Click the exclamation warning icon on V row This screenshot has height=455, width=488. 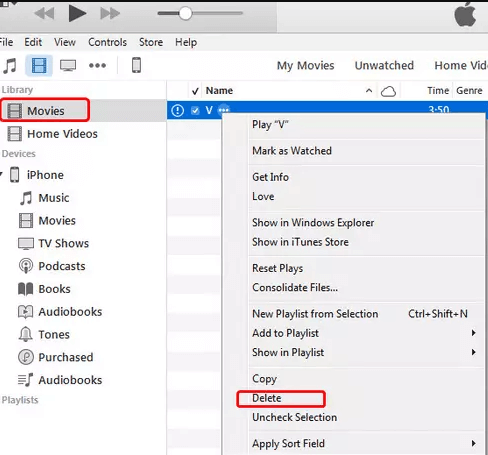pyautogui.click(x=177, y=110)
